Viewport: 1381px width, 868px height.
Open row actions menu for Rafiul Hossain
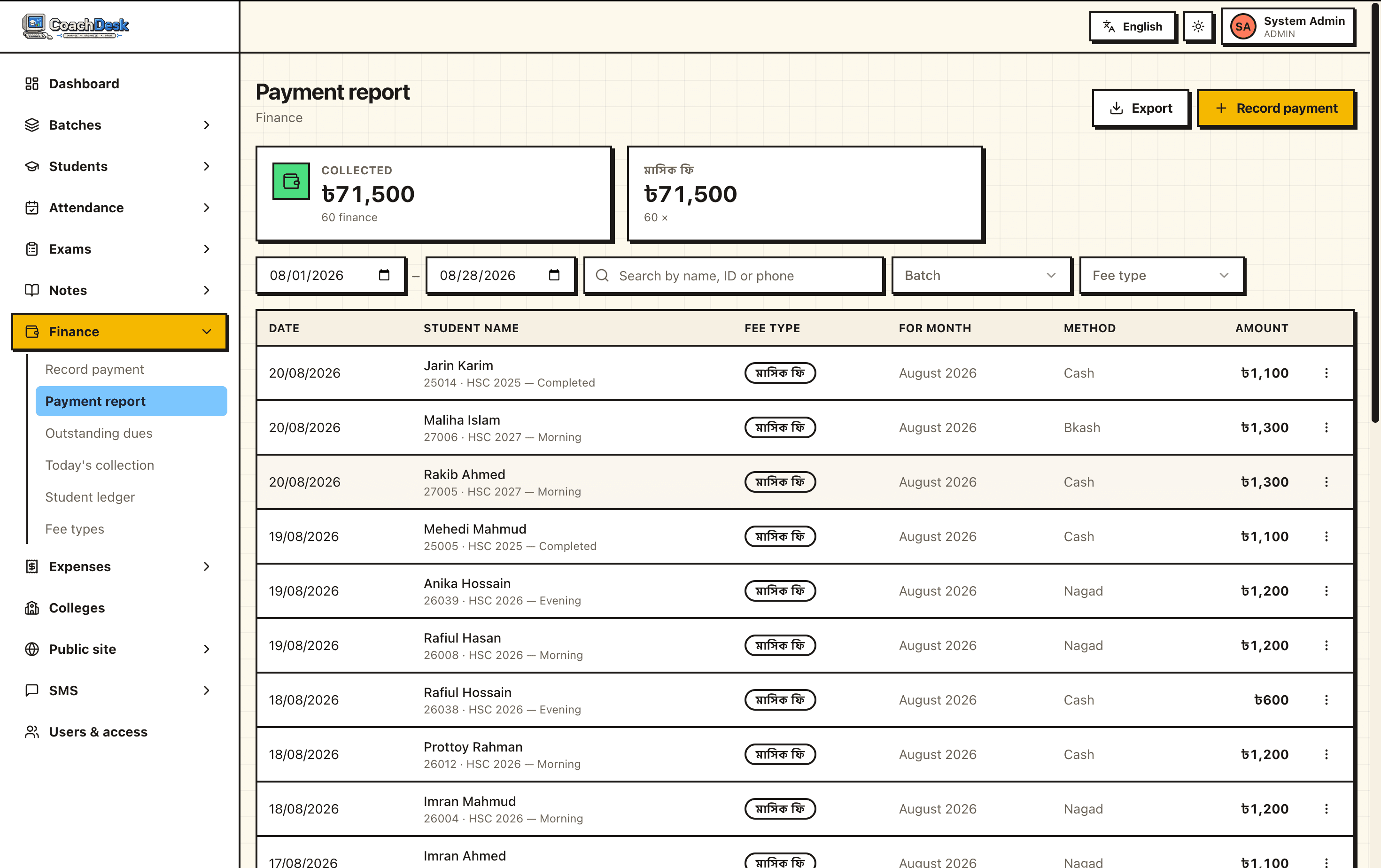(1326, 700)
